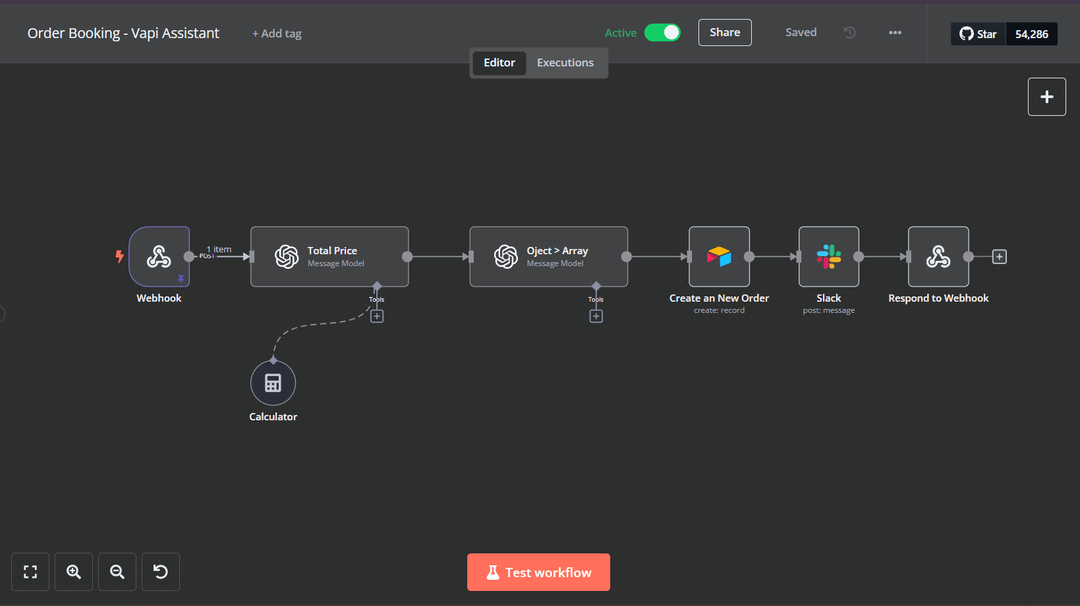
Task: Select the Webhook trigger node icon
Action: (x=159, y=256)
